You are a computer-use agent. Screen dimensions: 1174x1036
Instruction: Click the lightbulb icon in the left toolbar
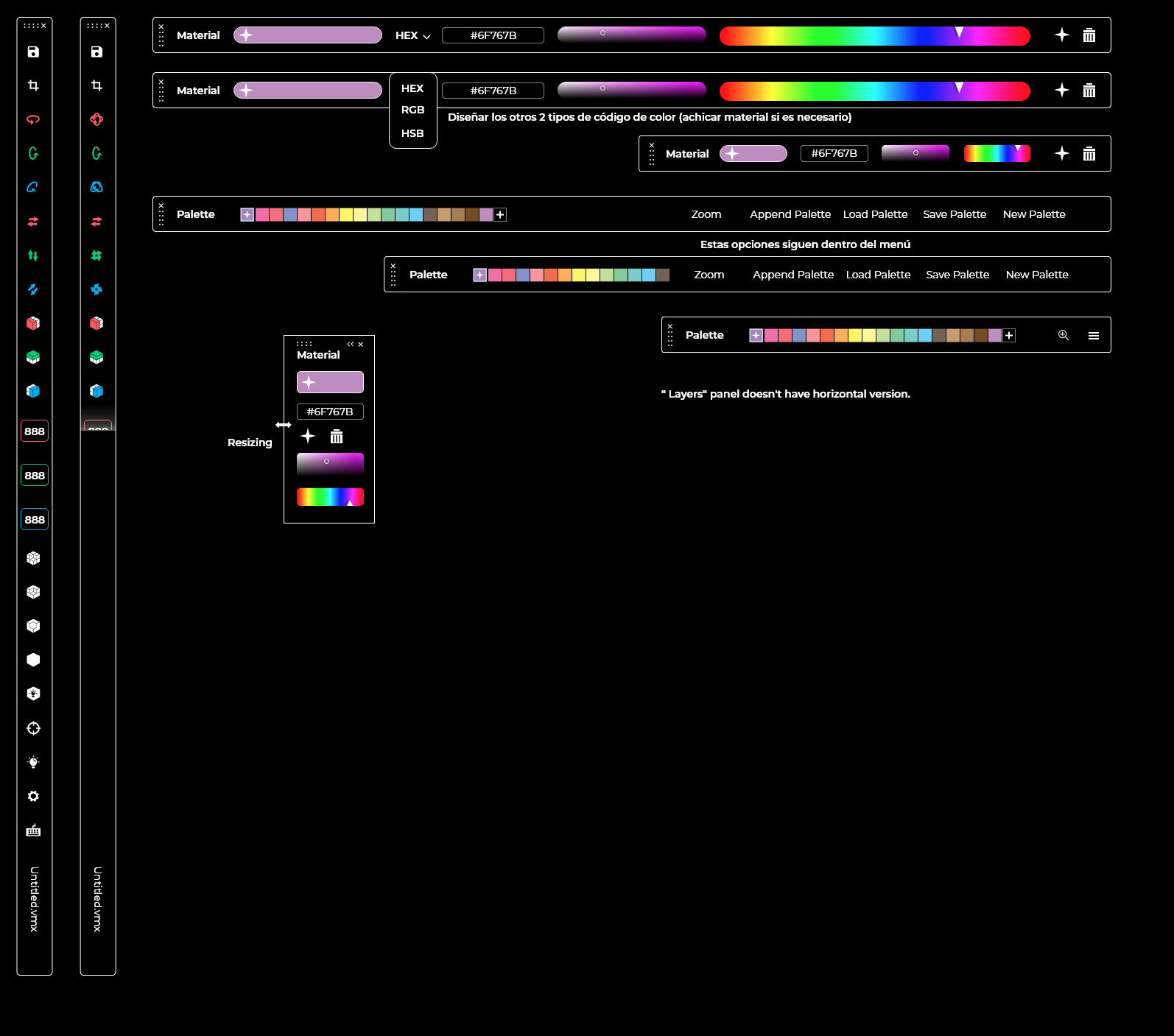coord(33,762)
